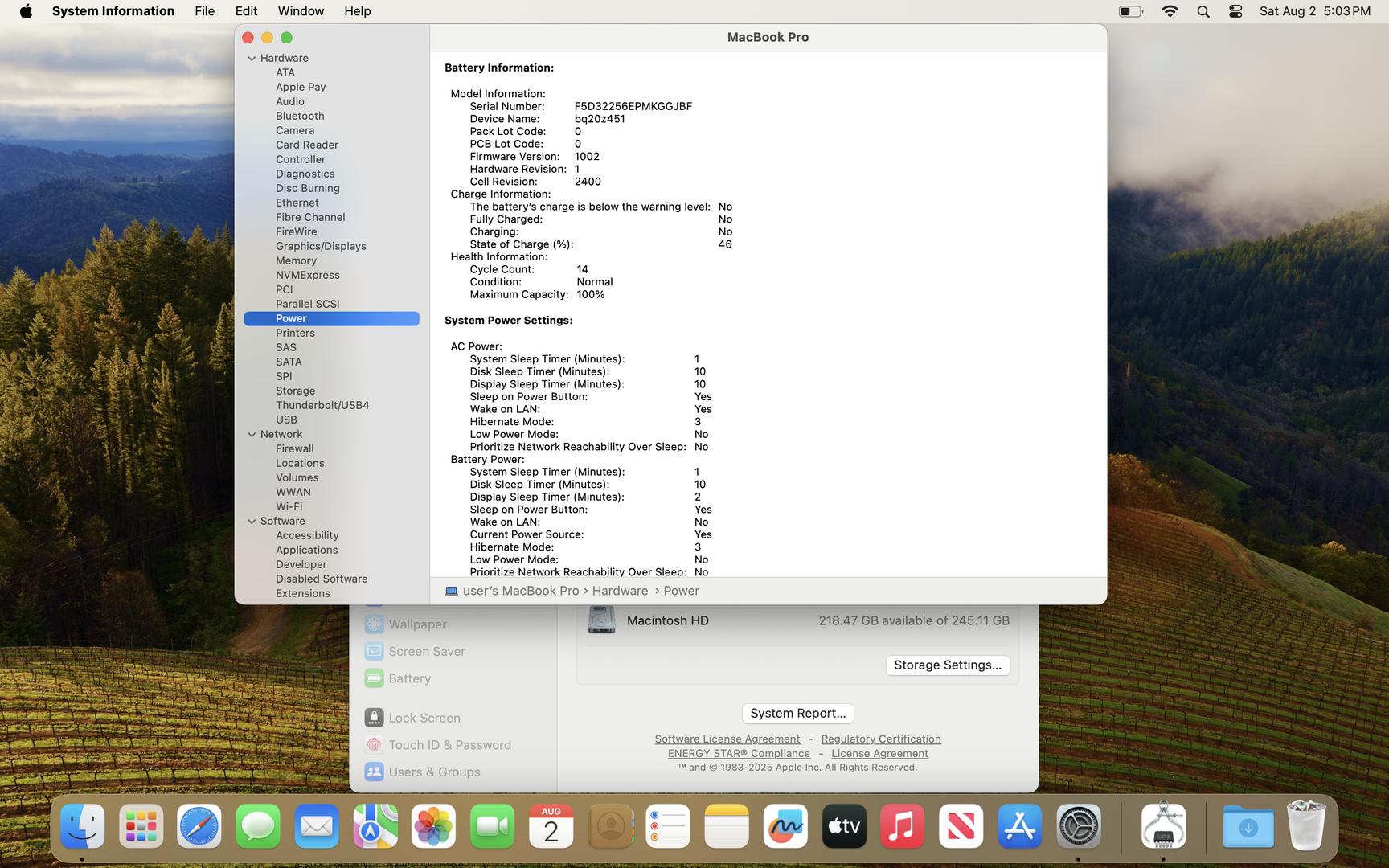Launch Launchpad from the Dock
This screenshot has width=1389, height=868.
[141, 826]
